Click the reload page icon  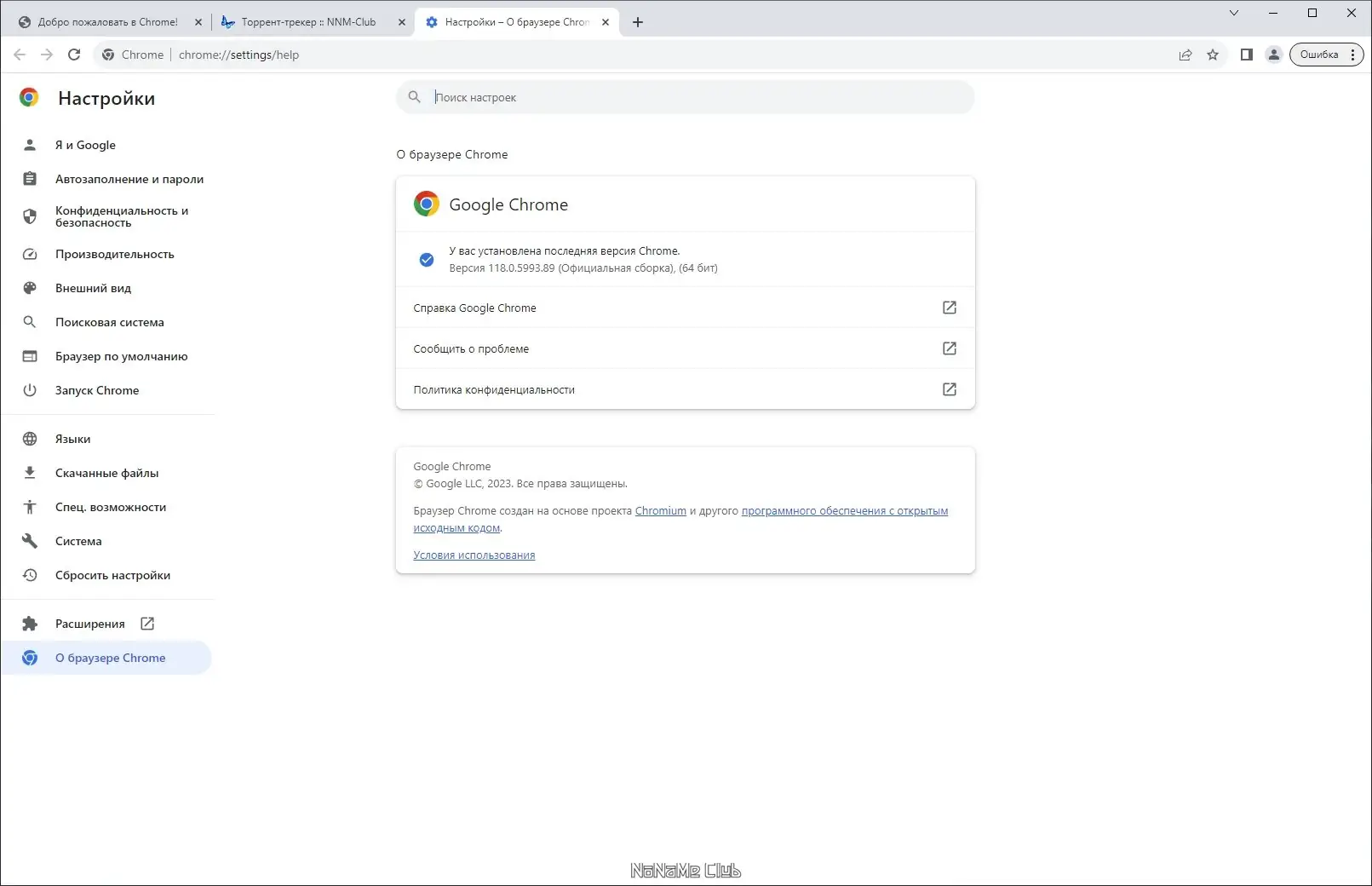74,55
